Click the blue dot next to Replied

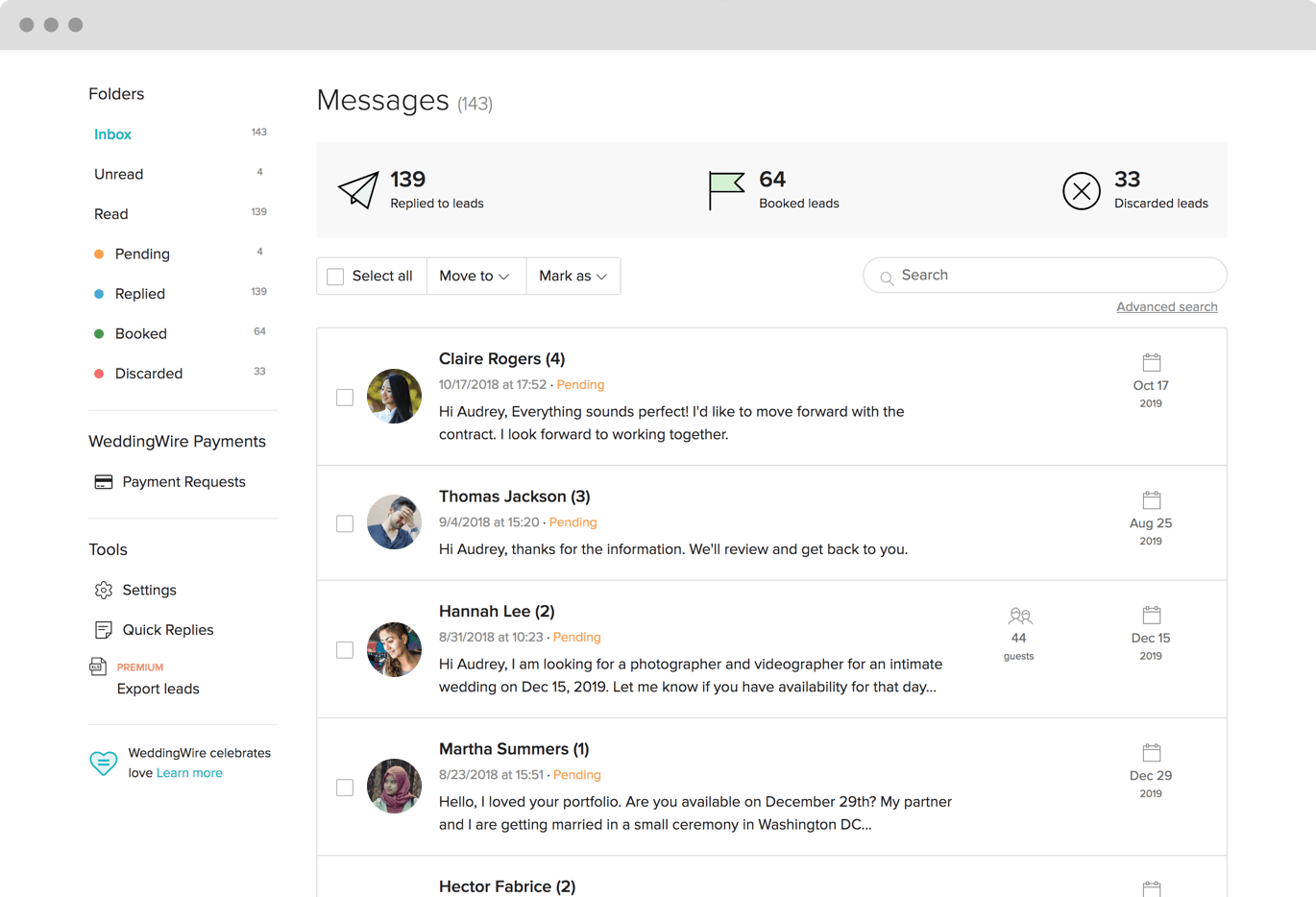[99, 294]
